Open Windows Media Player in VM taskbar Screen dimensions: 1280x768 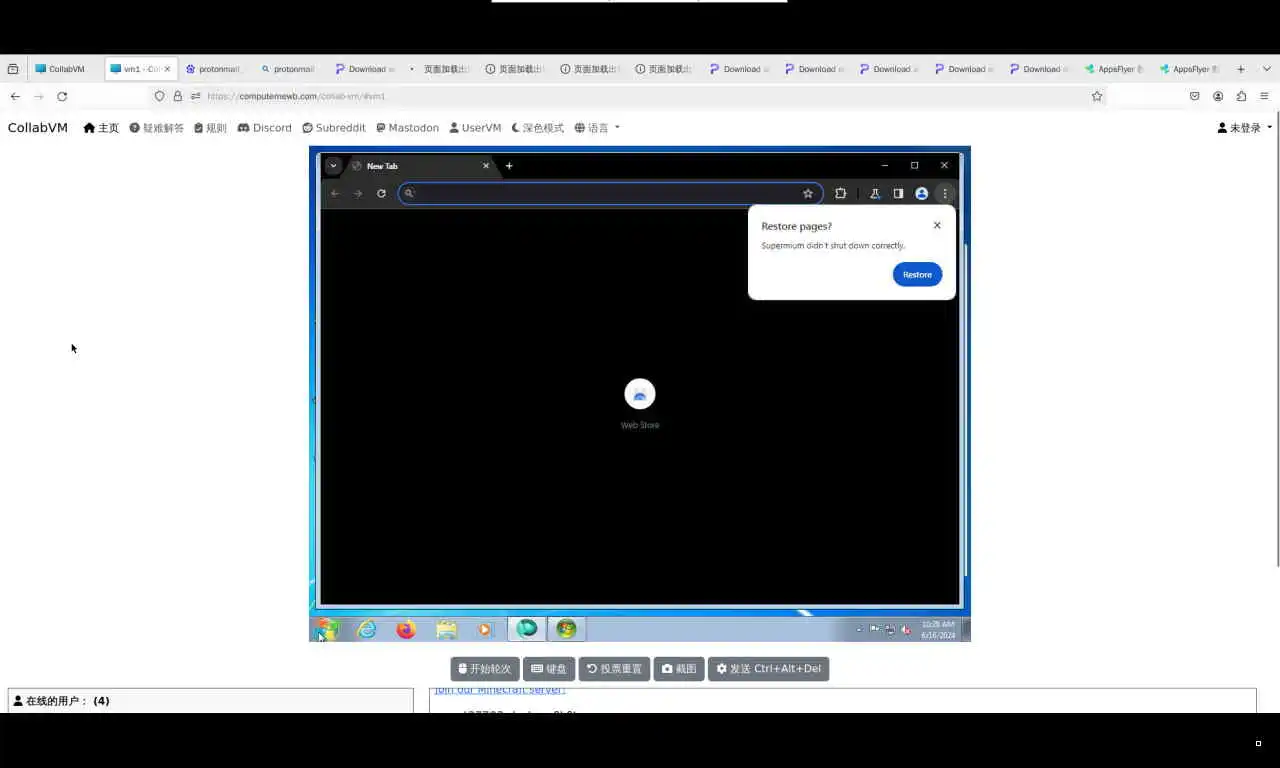tap(485, 629)
